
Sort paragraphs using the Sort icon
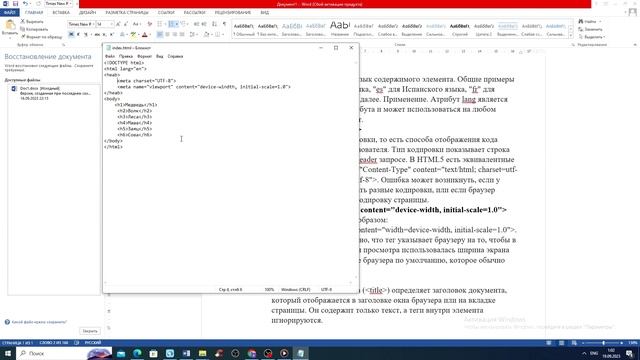(x=214, y=24)
